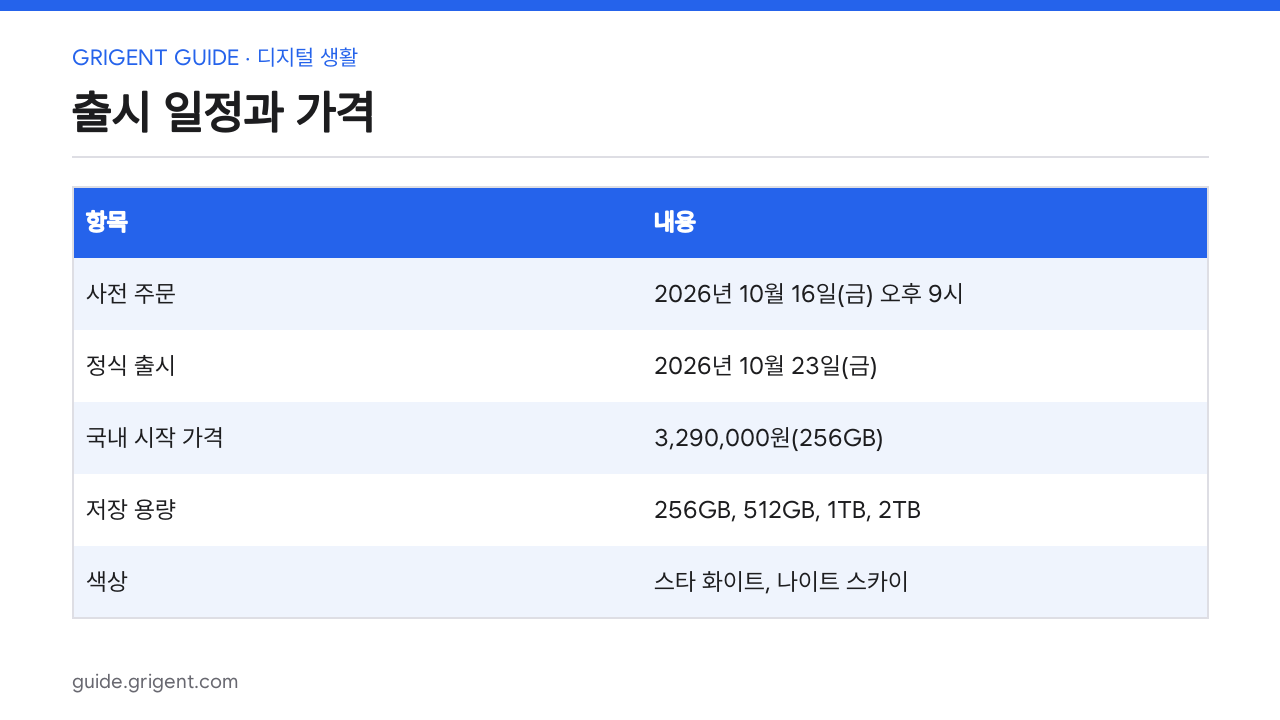The image size is (1280, 720).
Task: Select the 사전 주문 cell
Action: coord(357,294)
